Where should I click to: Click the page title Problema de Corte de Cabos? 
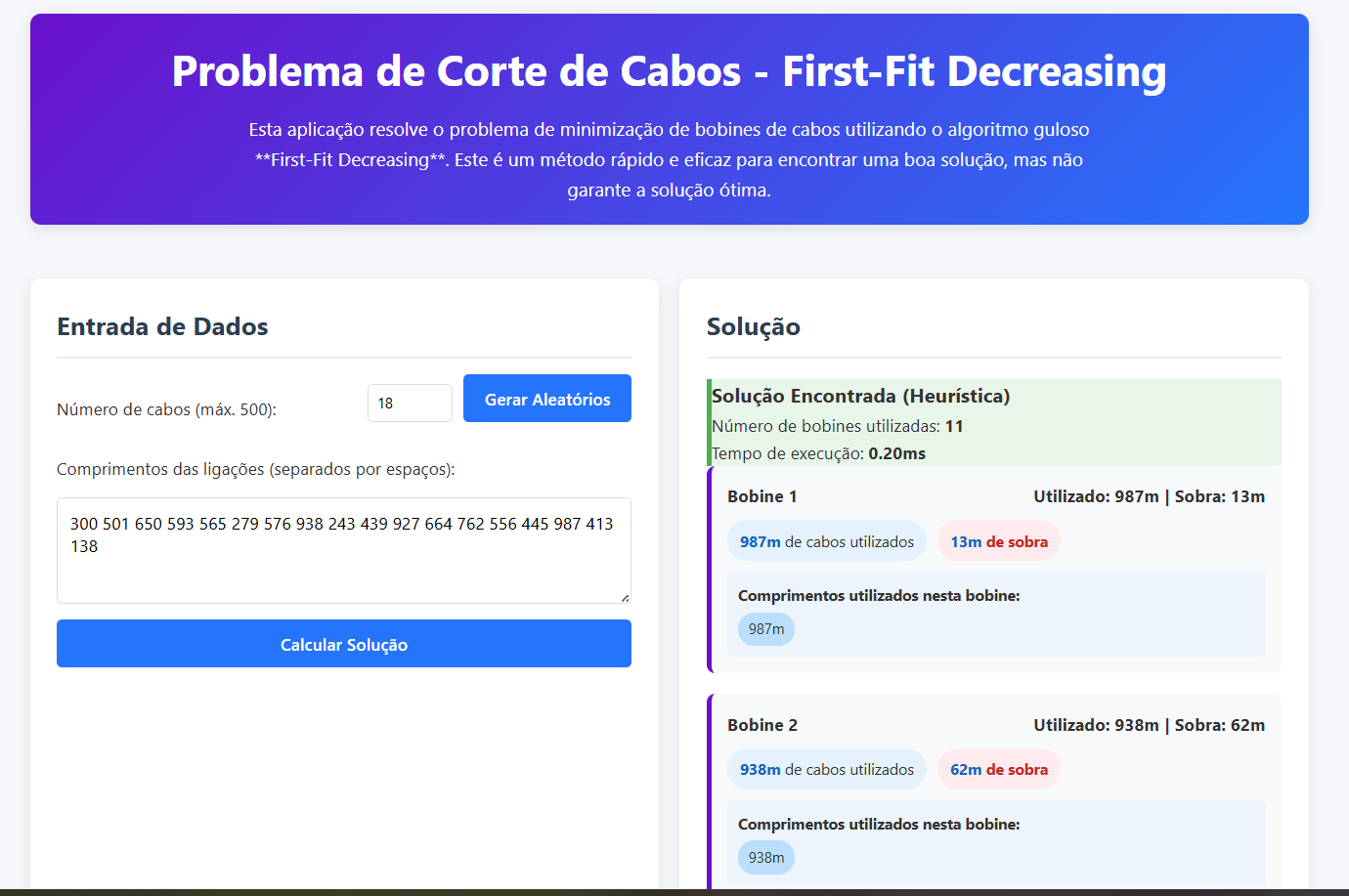[x=669, y=71]
